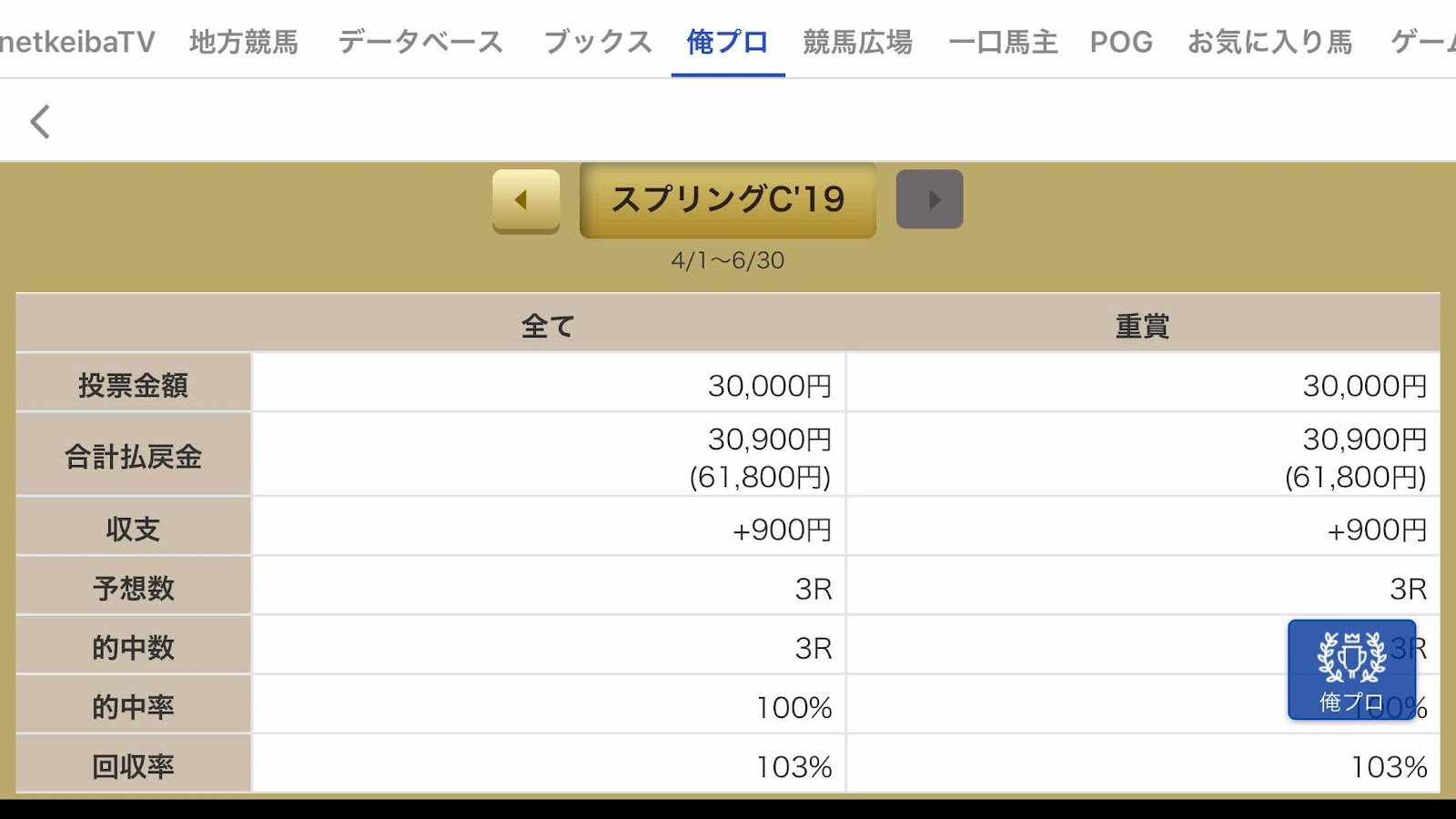This screenshot has height=819, width=1456.
Task: Go to the 競馬広場 tab
Action: [857, 42]
